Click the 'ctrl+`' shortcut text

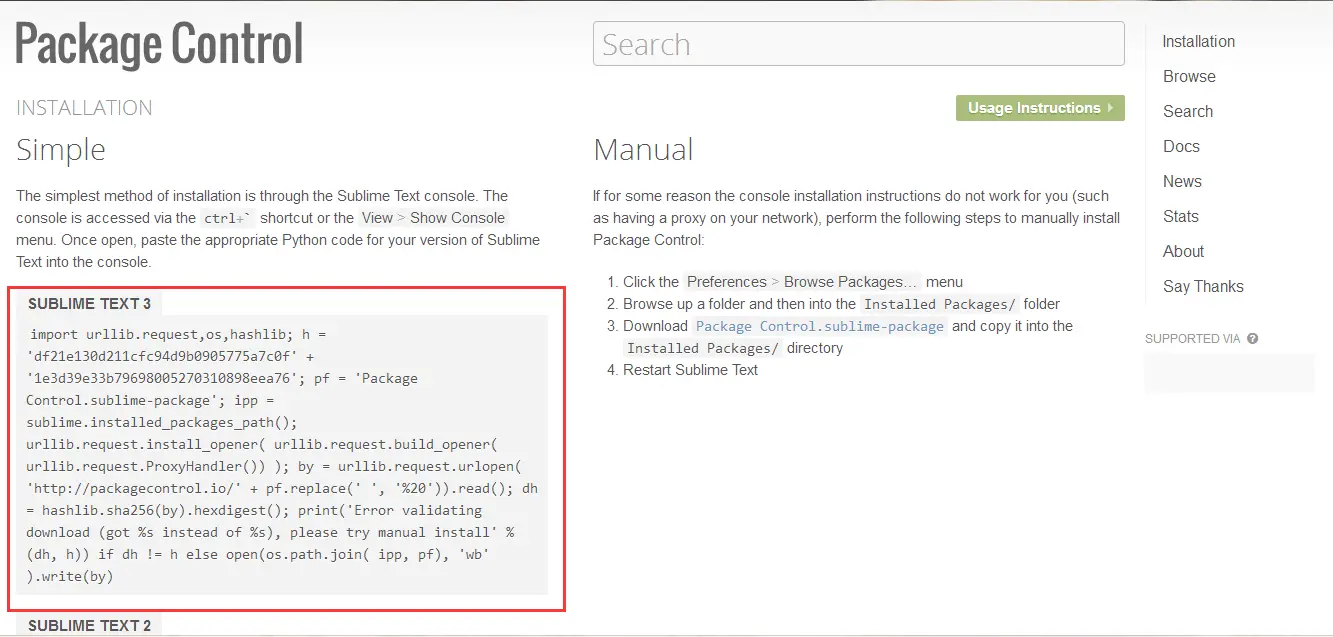pos(228,217)
